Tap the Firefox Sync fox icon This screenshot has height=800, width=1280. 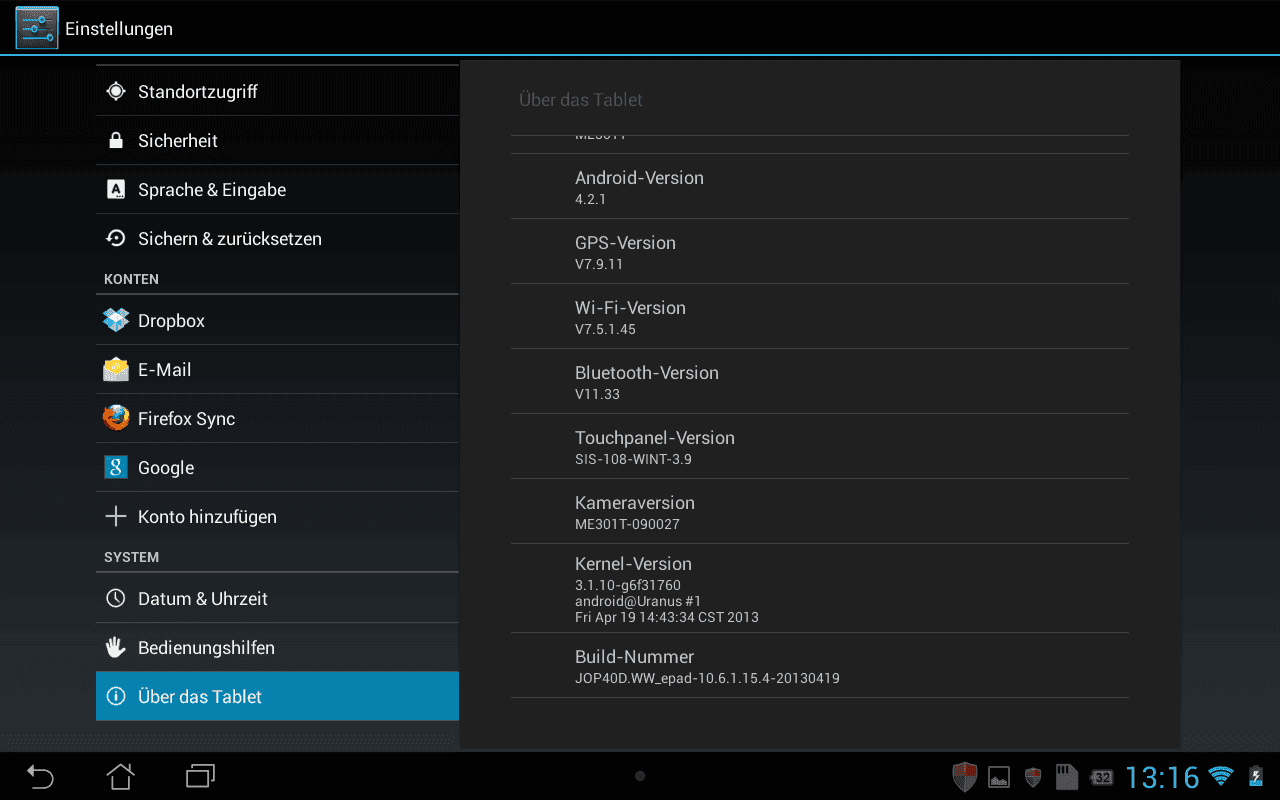pyautogui.click(x=116, y=418)
